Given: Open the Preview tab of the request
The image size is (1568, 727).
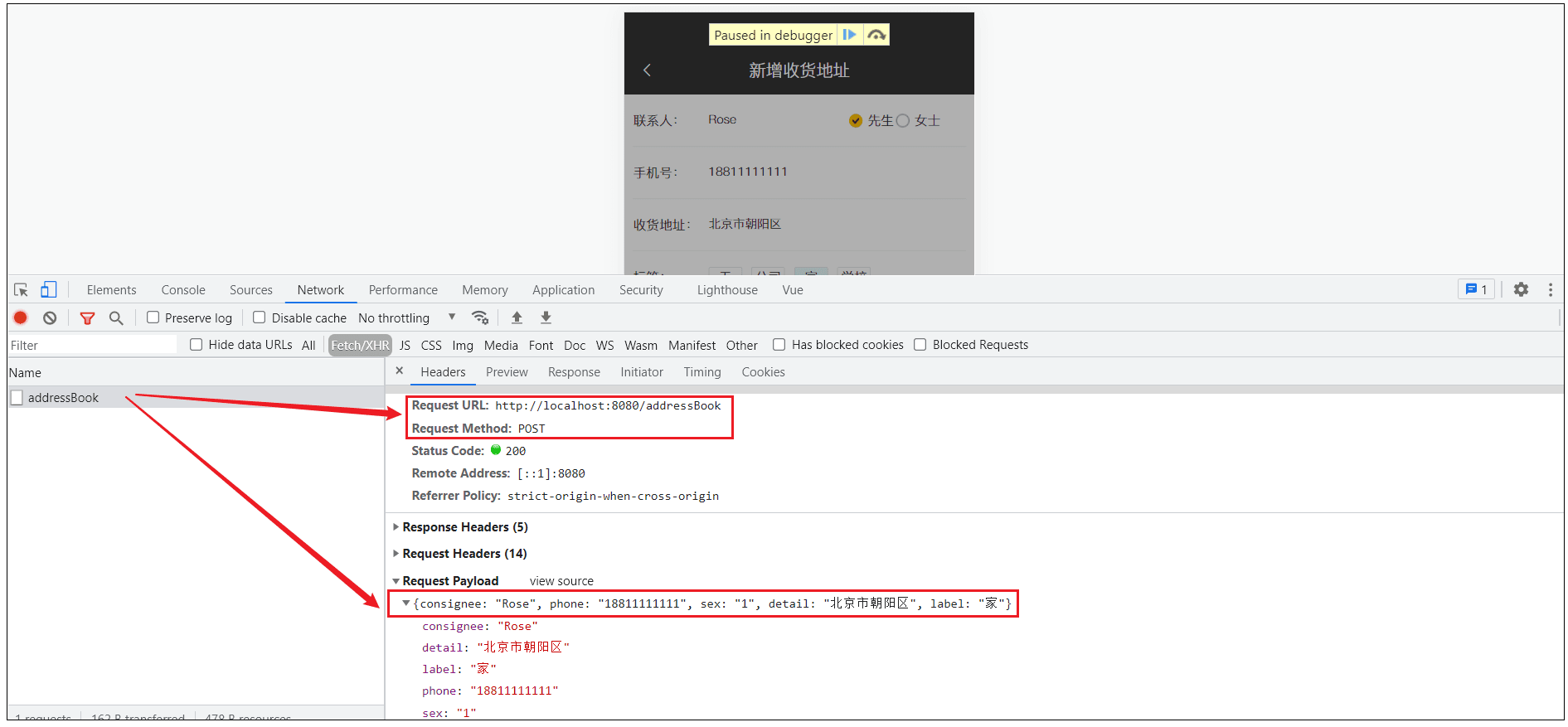Looking at the screenshot, I should click(507, 372).
